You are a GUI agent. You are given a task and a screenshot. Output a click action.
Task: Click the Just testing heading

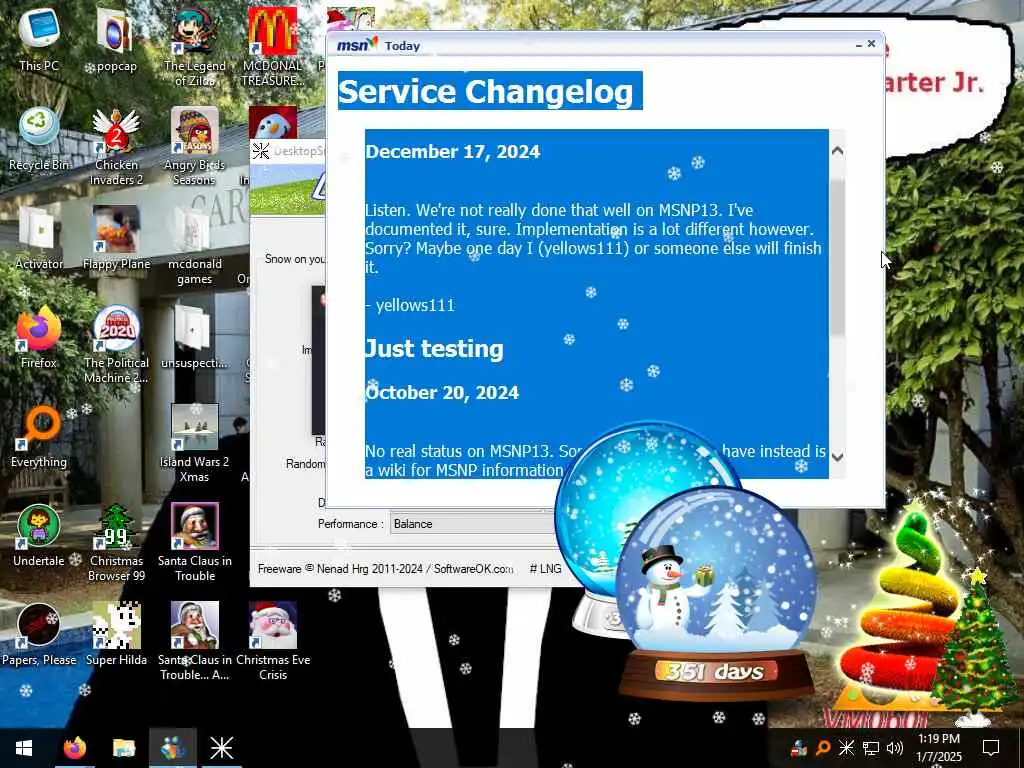pos(434,349)
